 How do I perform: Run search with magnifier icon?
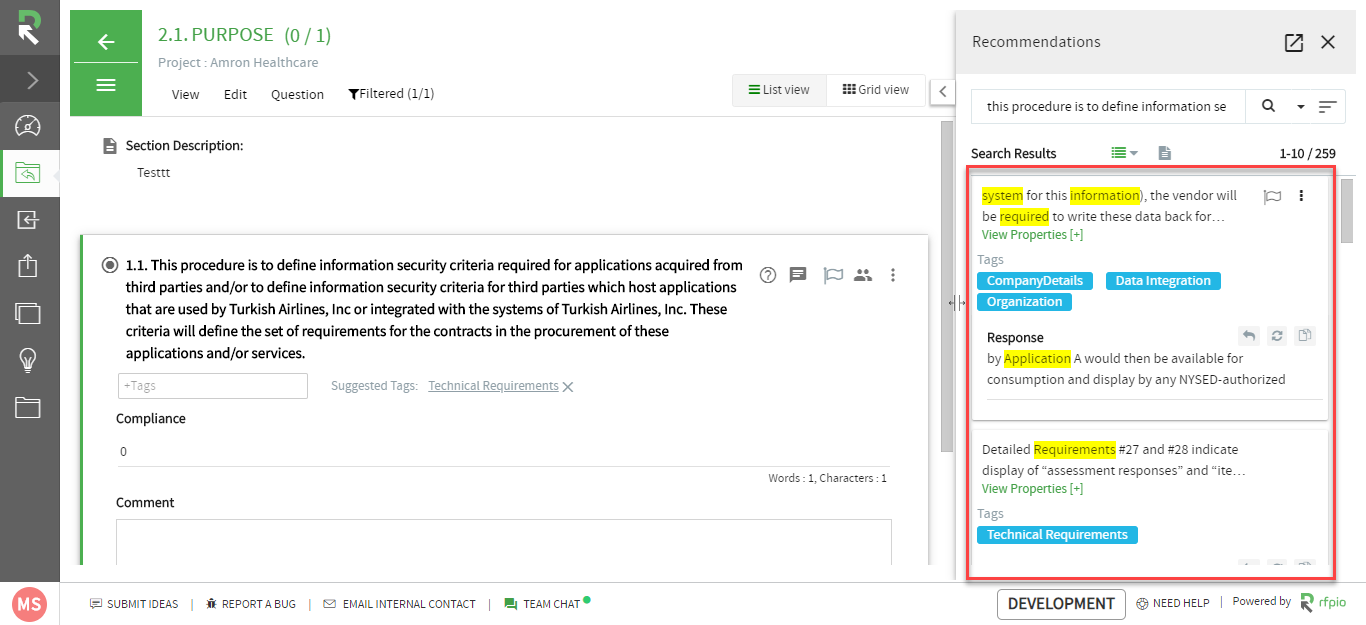click(x=1268, y=106)
